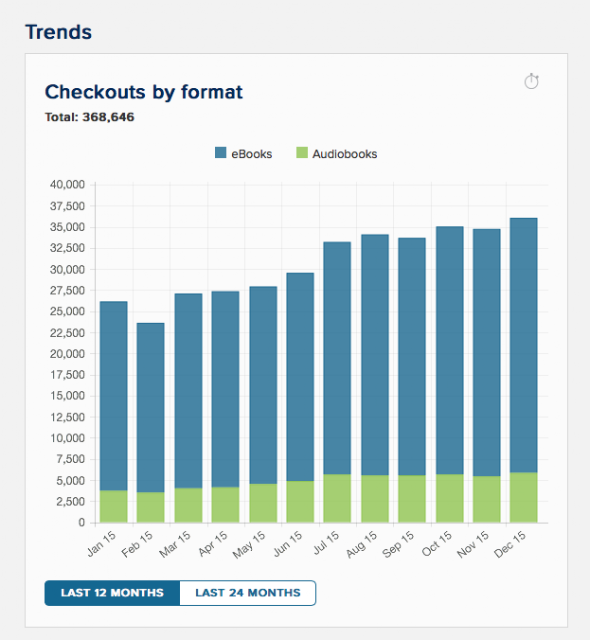Screen dimensions: 590x640
Task: Click the Nov 15 Audiobooks green bar
Action: (487, 499)
